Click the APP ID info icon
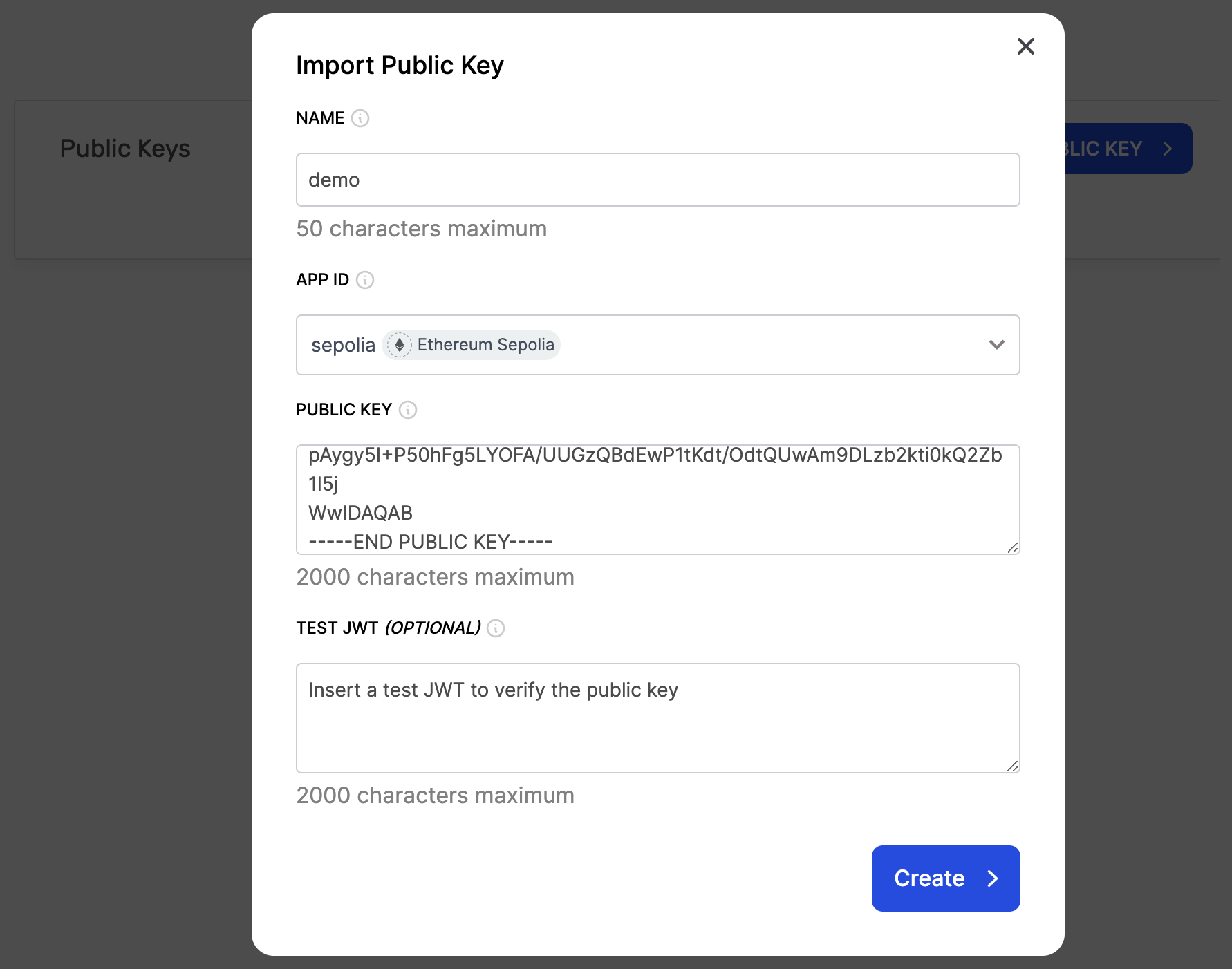 tap(365, 280)
